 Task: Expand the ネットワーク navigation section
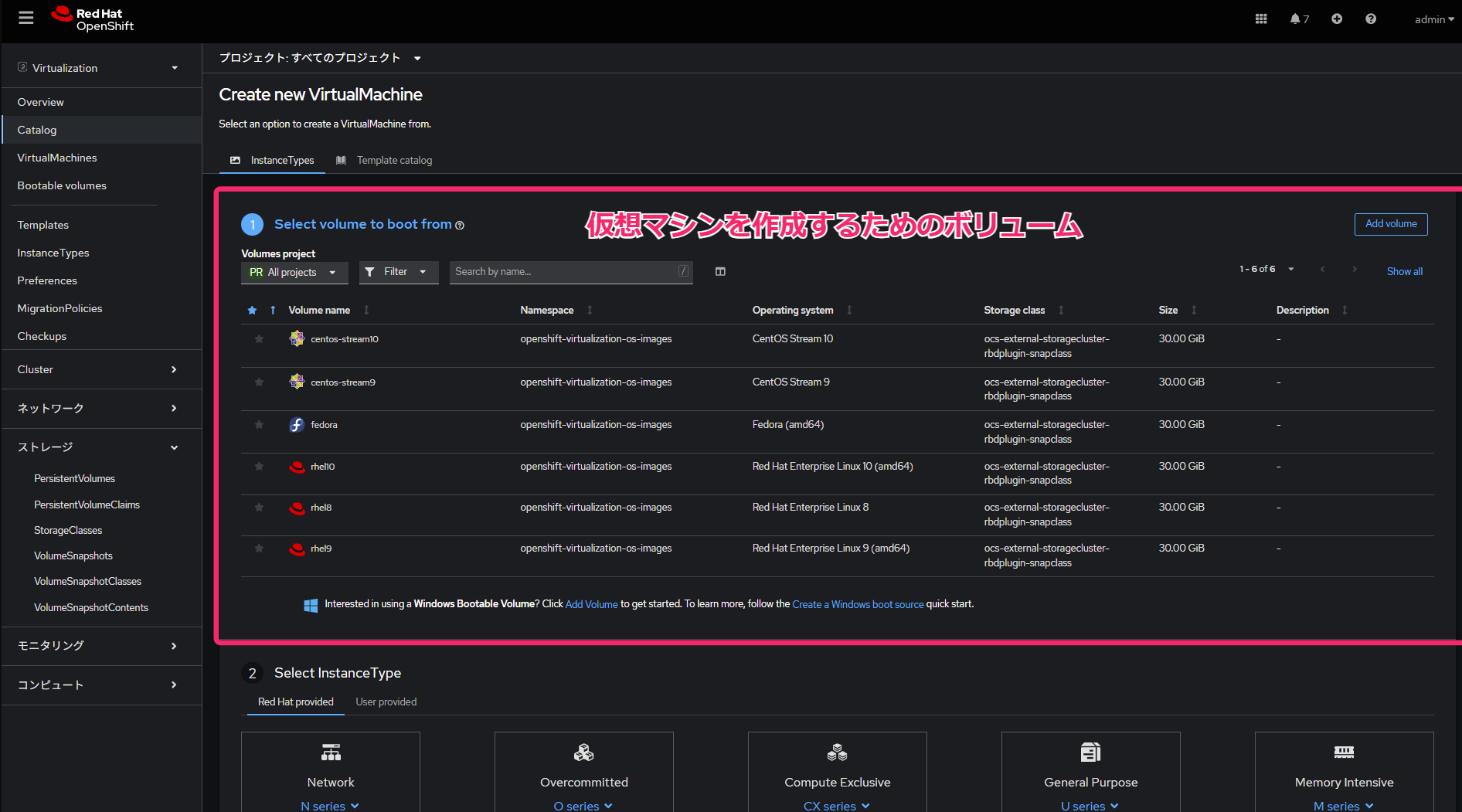(x=100, y=408)
